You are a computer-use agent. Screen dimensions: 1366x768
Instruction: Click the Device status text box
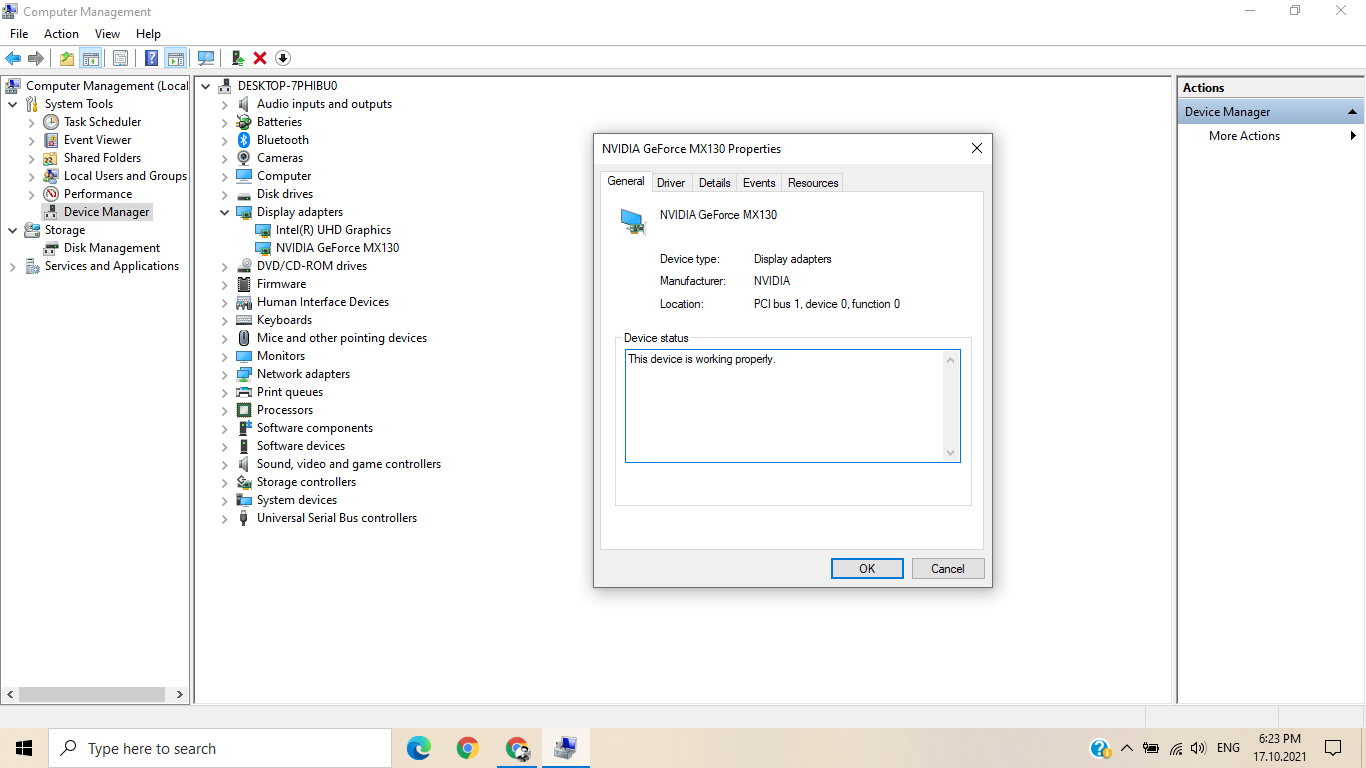(x=792, y=406)
